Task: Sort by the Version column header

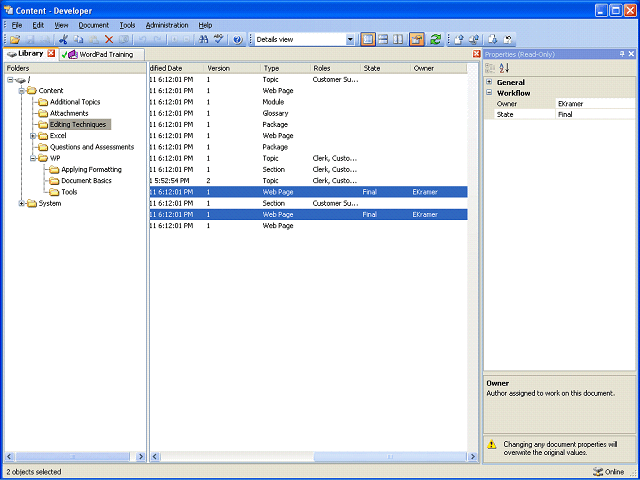Action: point(232,68)
